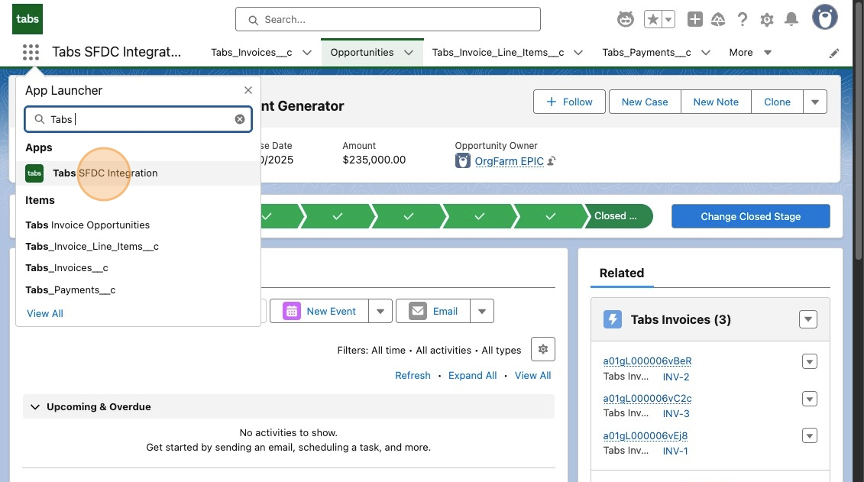The height and width of the screenshot is (482, 864).
Task: Open invoice record a01gL000006vBeR
Action: pos(647,361)
